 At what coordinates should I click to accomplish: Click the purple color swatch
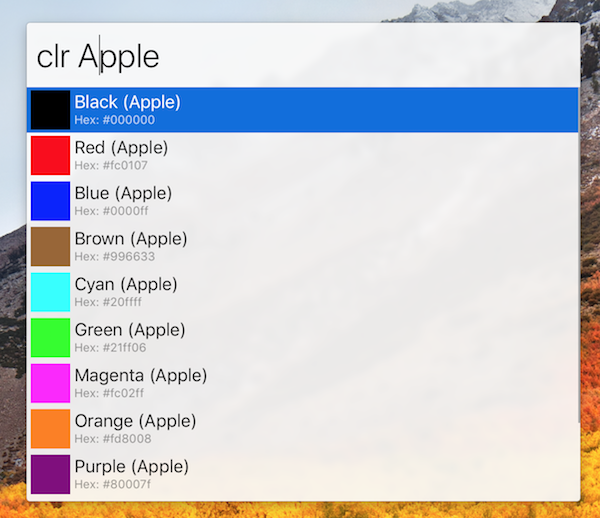(50, 474)
